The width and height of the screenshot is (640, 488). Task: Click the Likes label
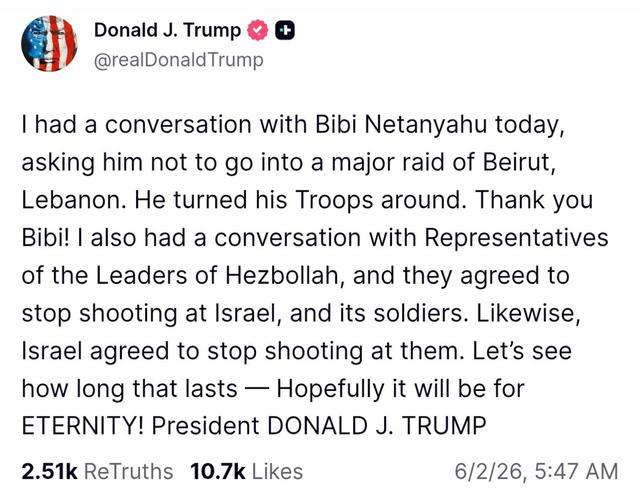(278, 471)
